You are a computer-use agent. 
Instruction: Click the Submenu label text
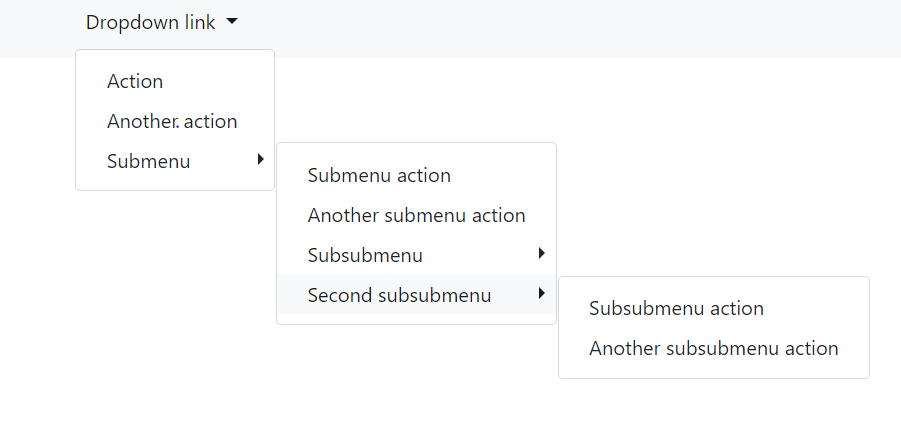(x=148, y=161)
